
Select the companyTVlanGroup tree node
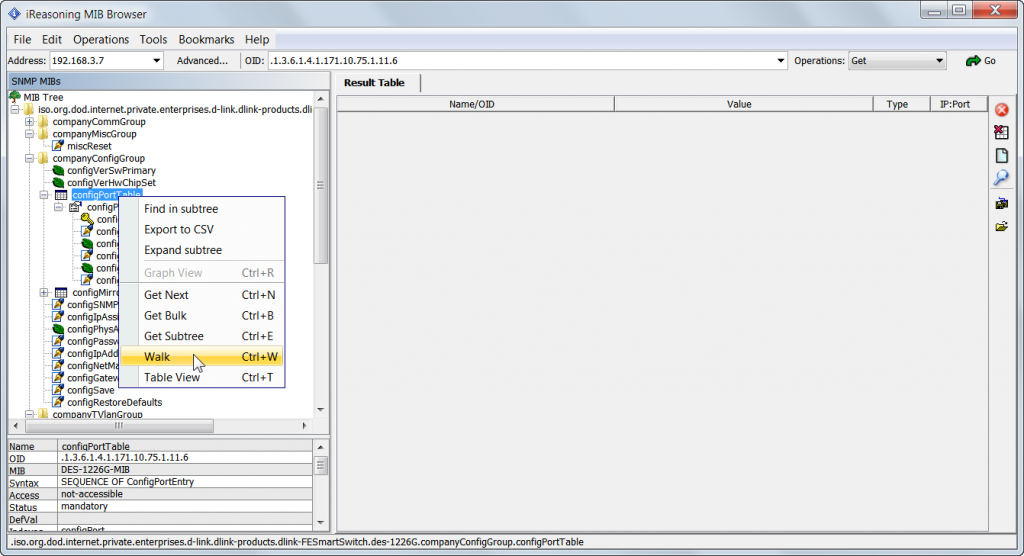(x=97, y=414)
